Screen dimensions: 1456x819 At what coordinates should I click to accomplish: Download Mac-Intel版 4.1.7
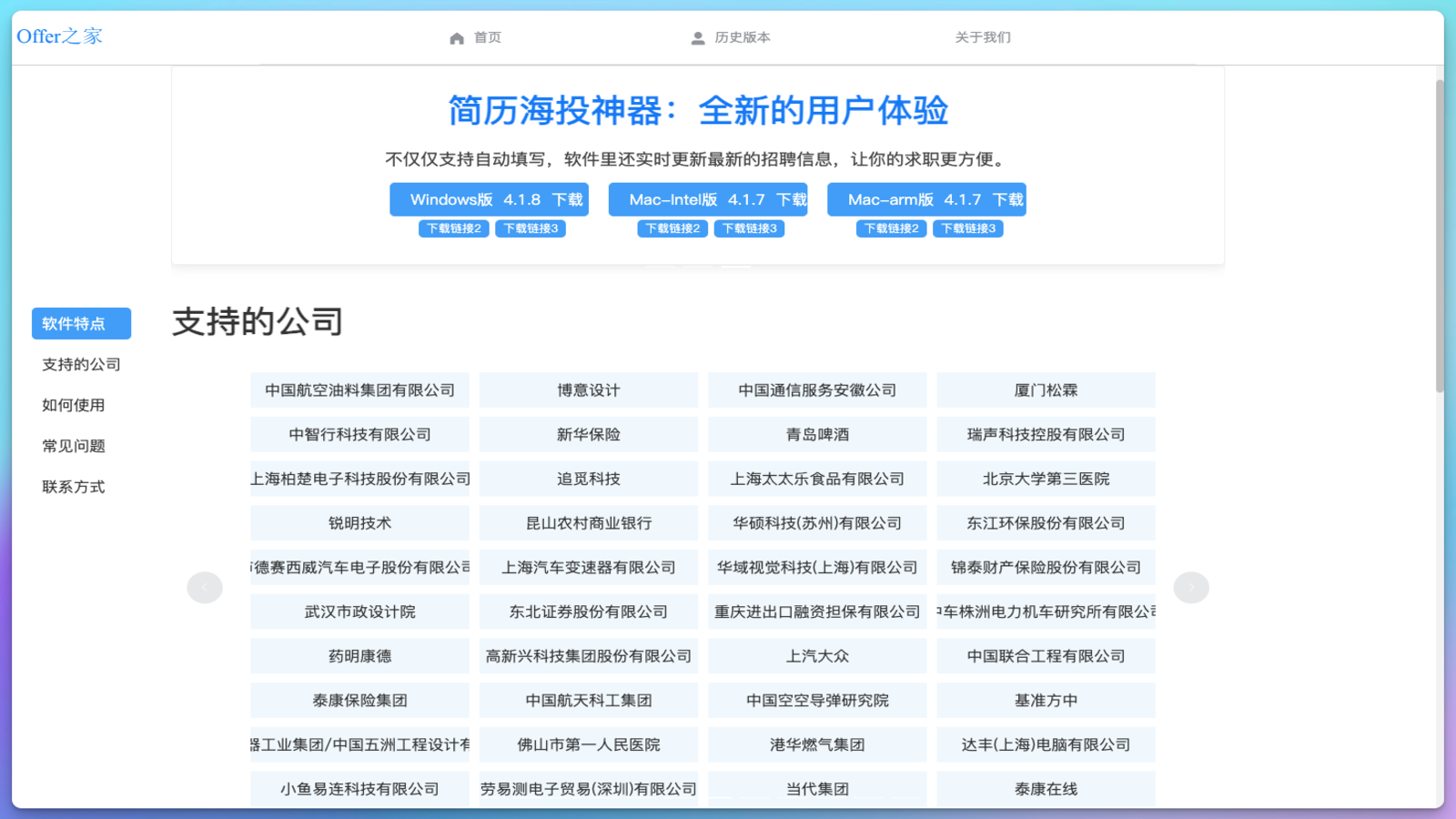tap(706, 199)
